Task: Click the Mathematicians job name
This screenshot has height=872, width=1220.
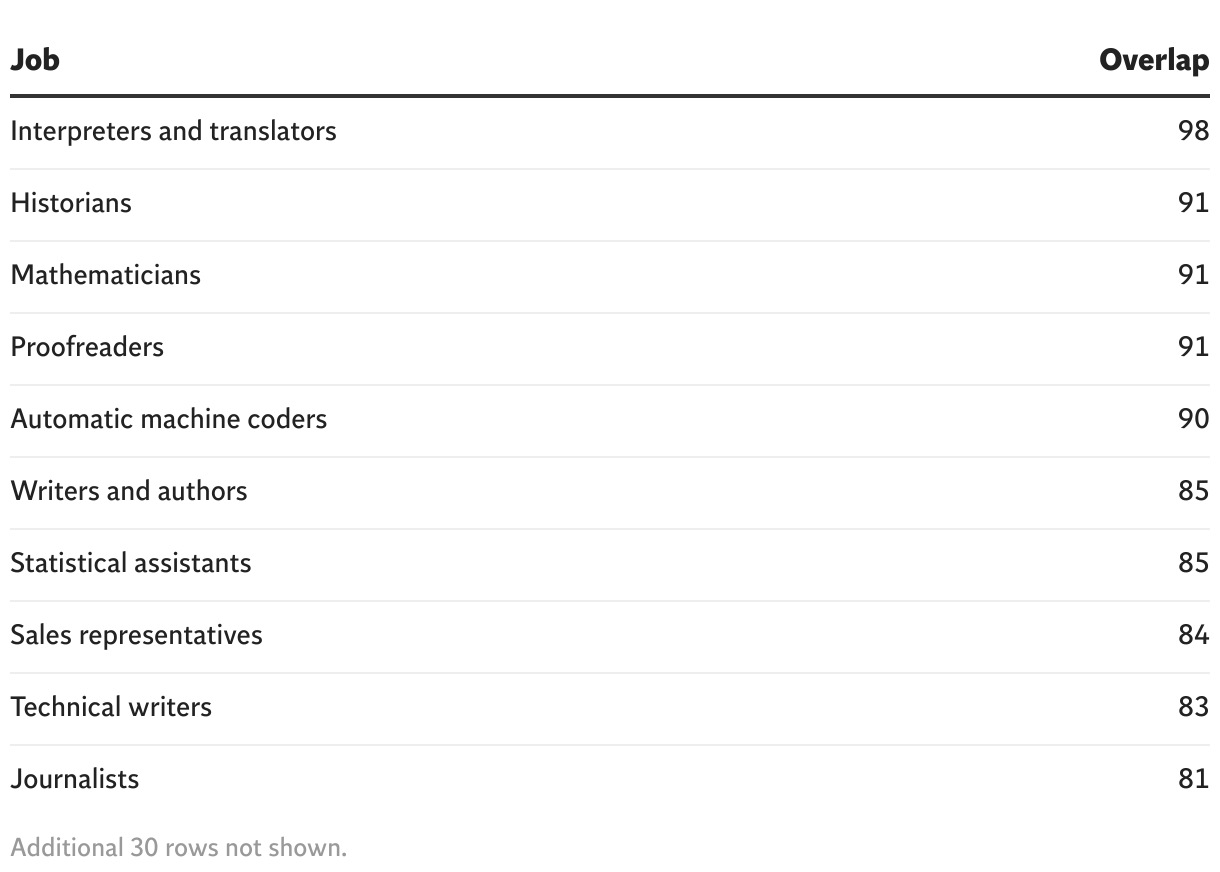Action: (105, 275)
